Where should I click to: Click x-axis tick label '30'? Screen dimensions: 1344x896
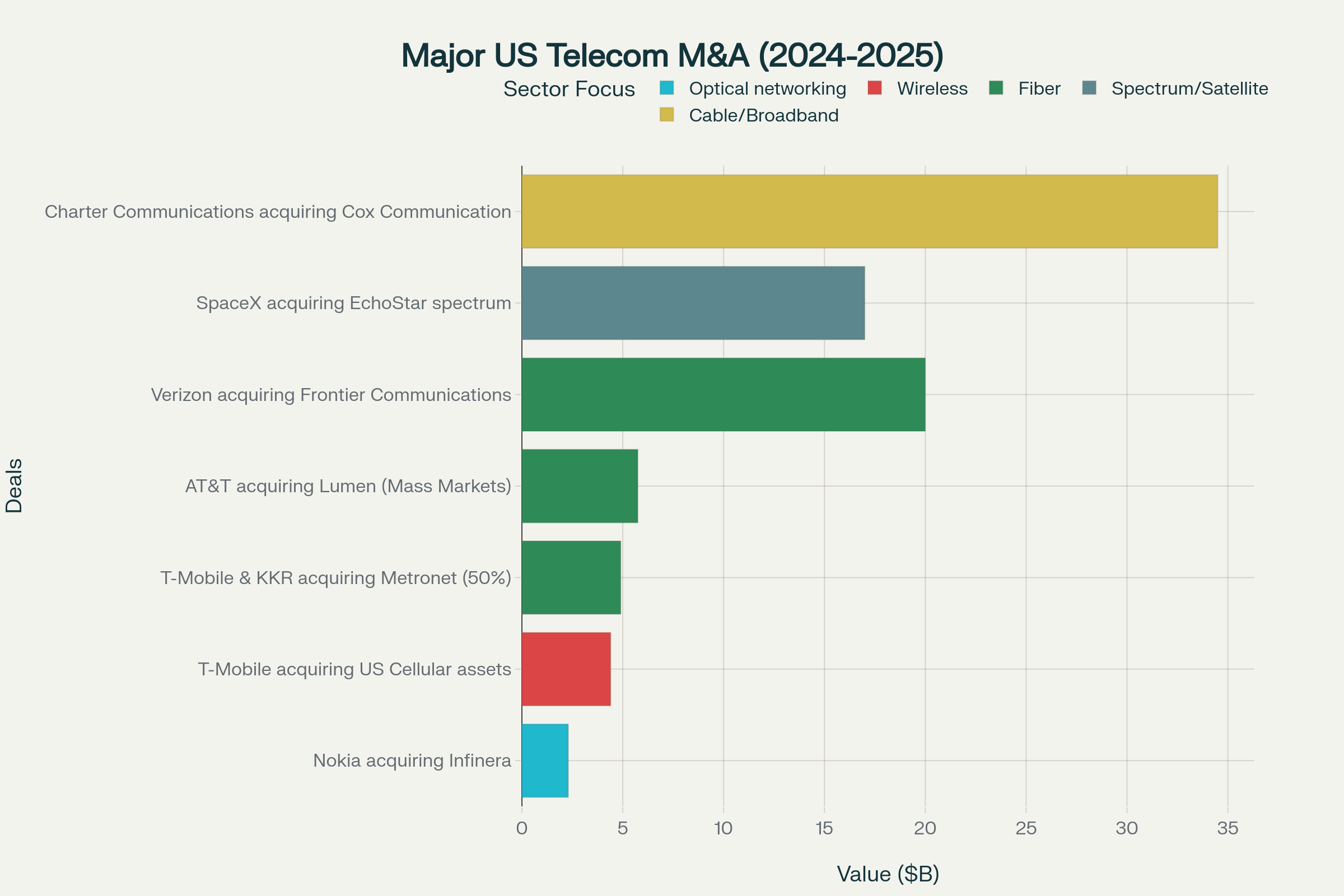click(x=1127, y=828)
